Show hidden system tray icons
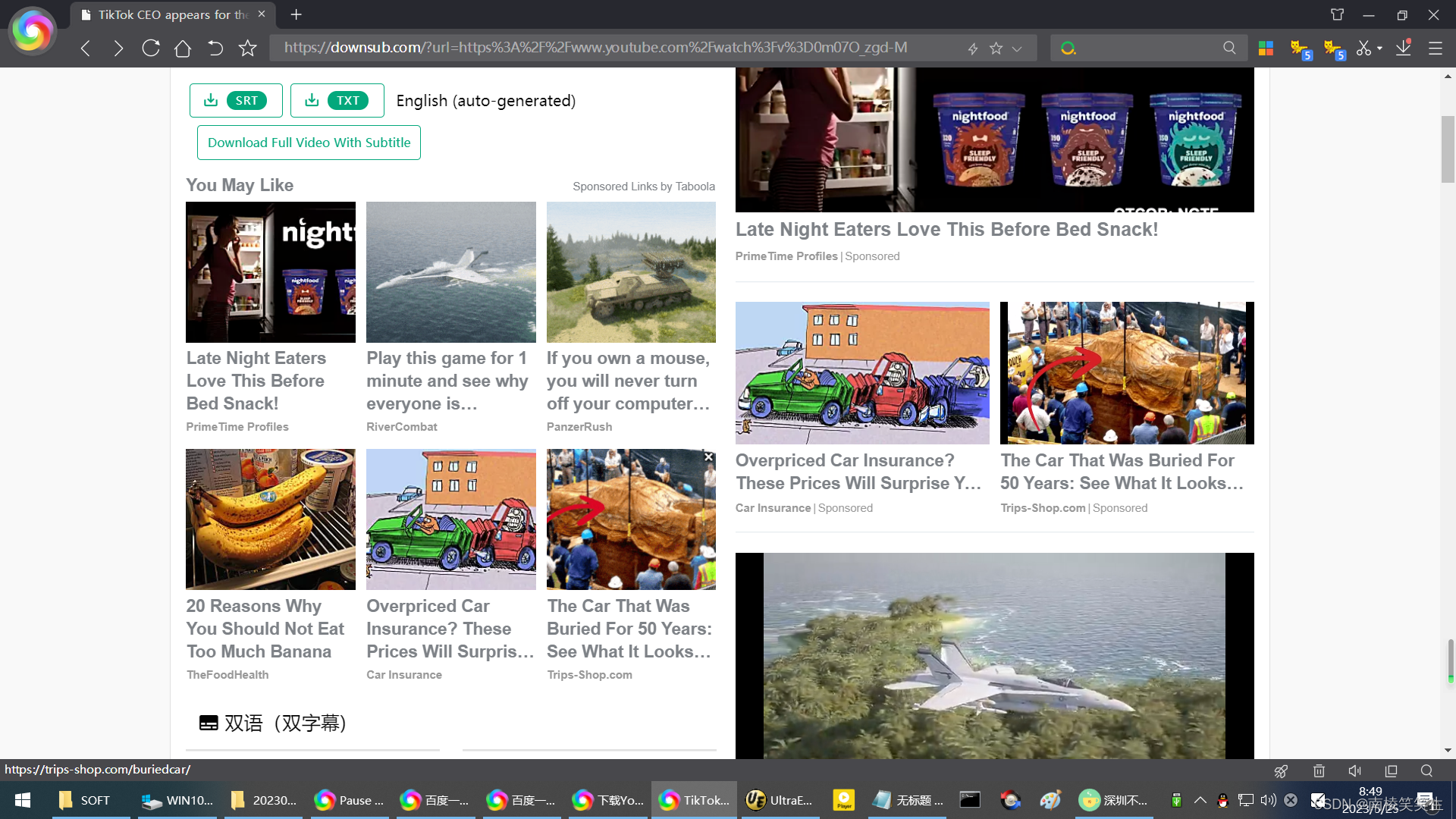 [1200, 800]
